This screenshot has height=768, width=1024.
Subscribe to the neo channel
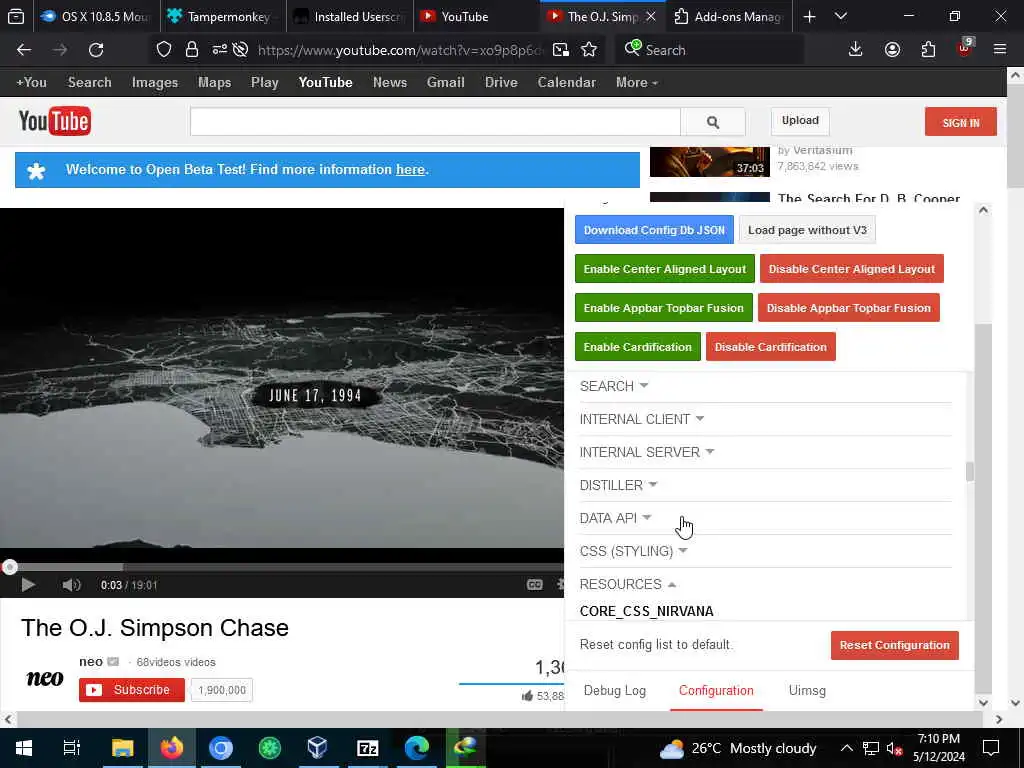[x=132, y=690]
